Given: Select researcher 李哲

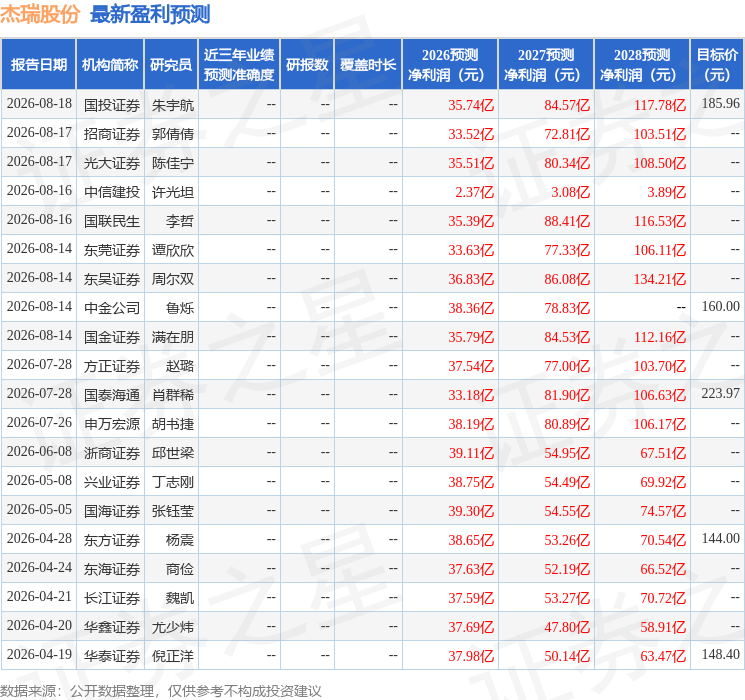Looking at the screenshot, I should (180, 221).
